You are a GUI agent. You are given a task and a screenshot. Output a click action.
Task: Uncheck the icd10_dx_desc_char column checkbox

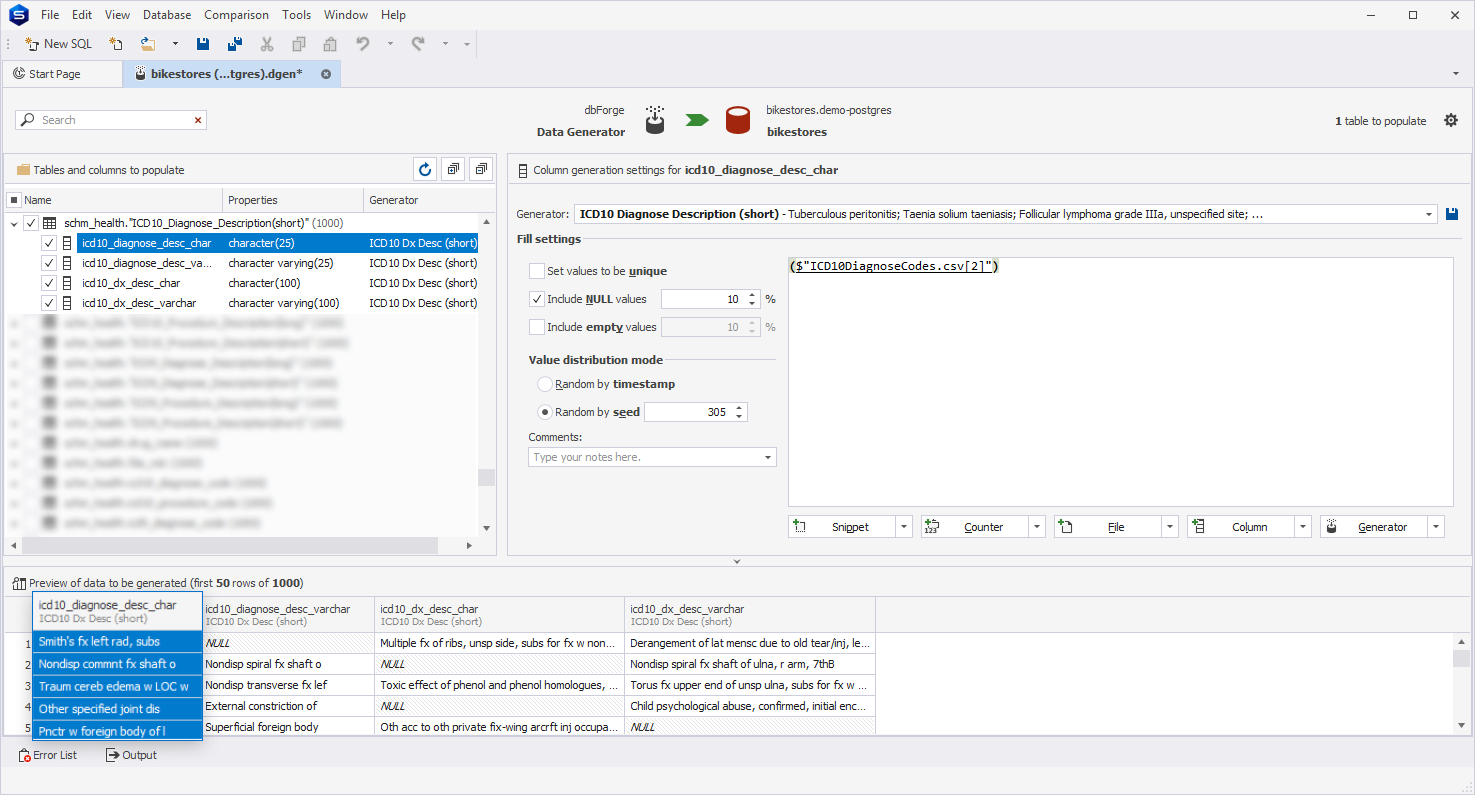(x=49, y=283)
